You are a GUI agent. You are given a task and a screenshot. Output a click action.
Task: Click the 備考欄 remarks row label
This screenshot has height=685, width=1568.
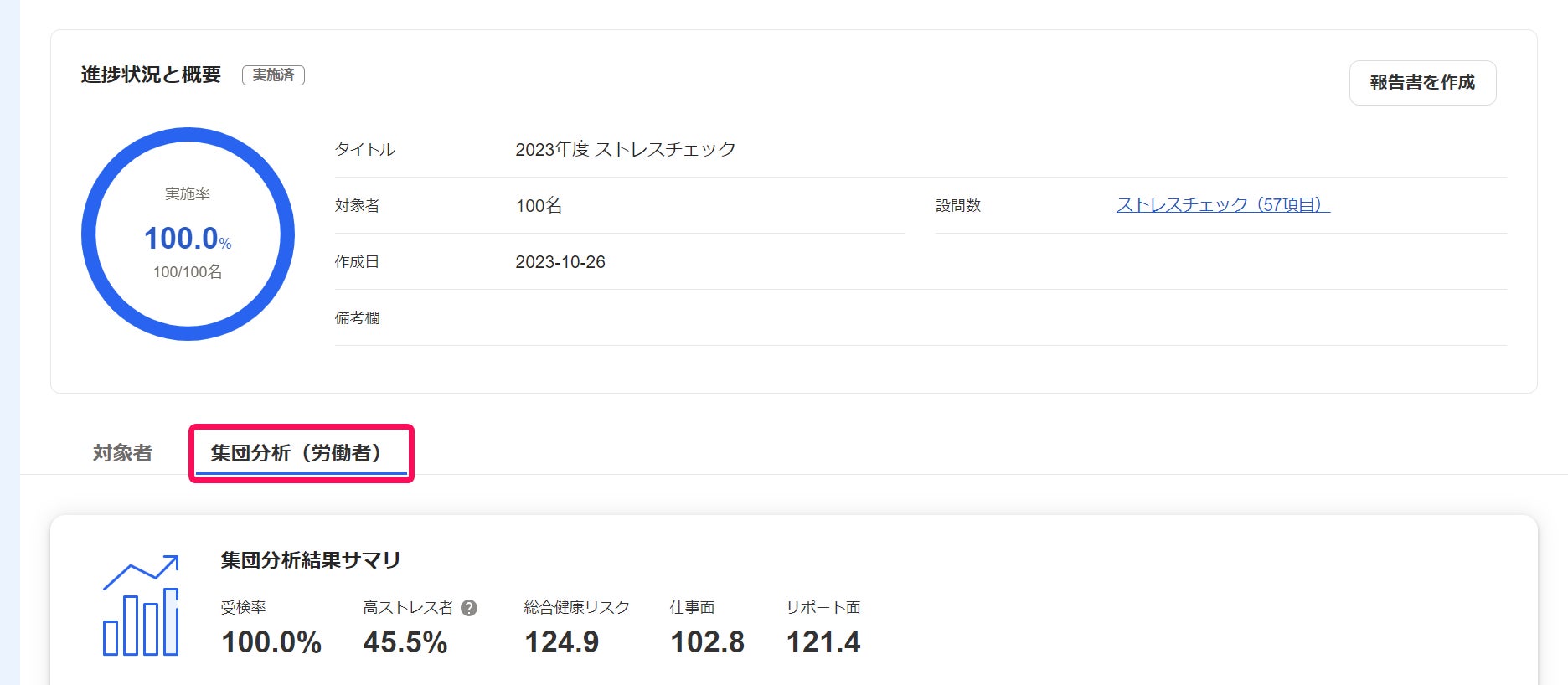[357, 318]
